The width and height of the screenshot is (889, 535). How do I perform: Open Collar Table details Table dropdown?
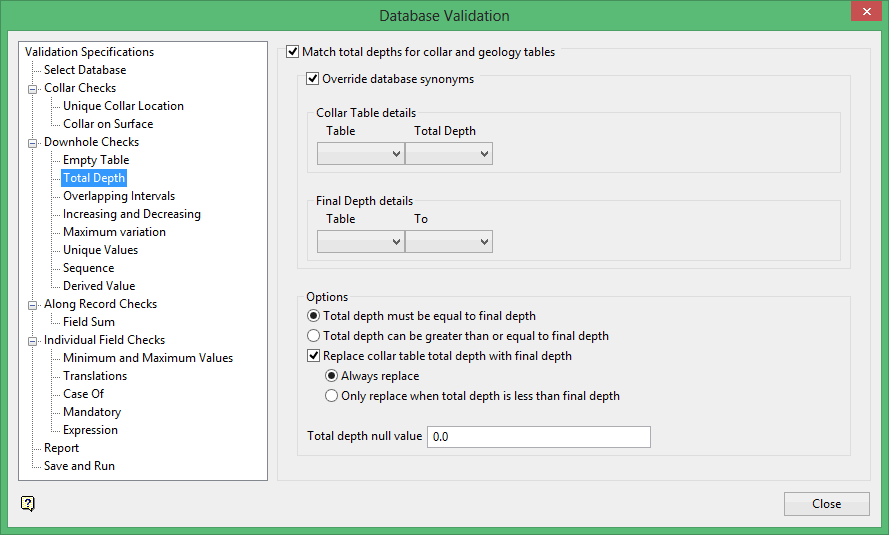tap(361, 154)
